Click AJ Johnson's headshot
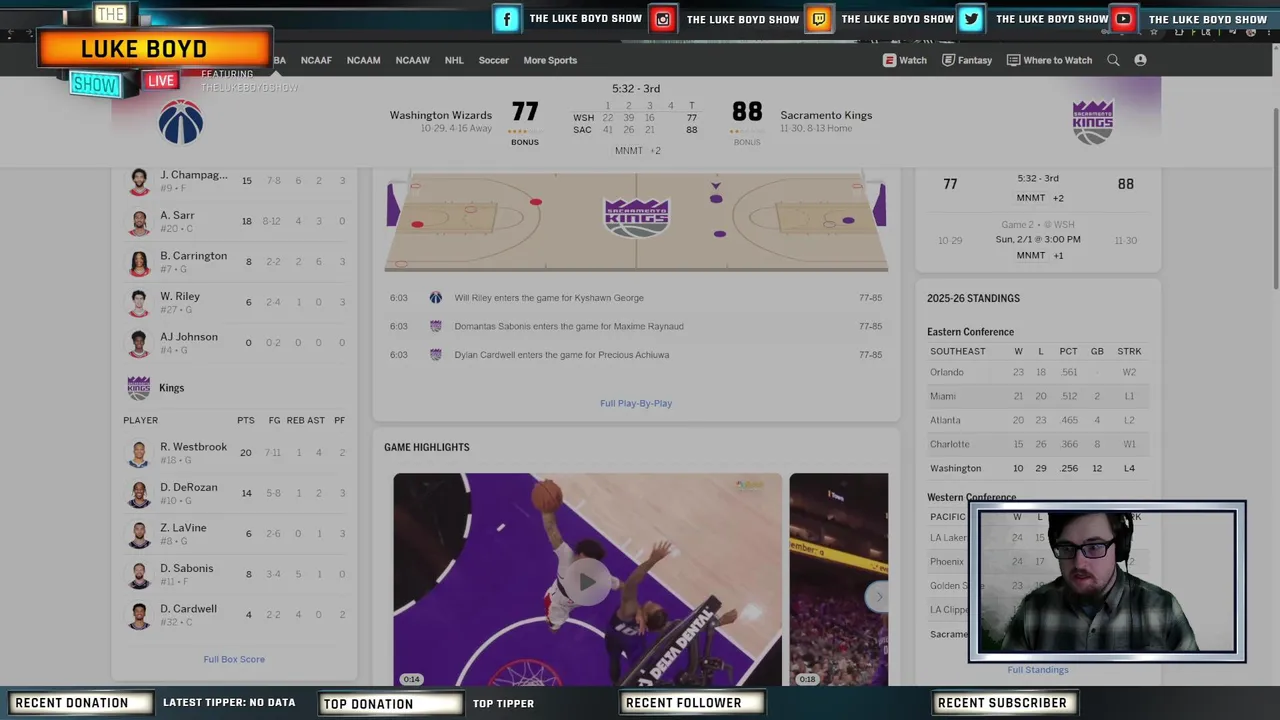The image size is (1280, 720). tap(139, 343)
